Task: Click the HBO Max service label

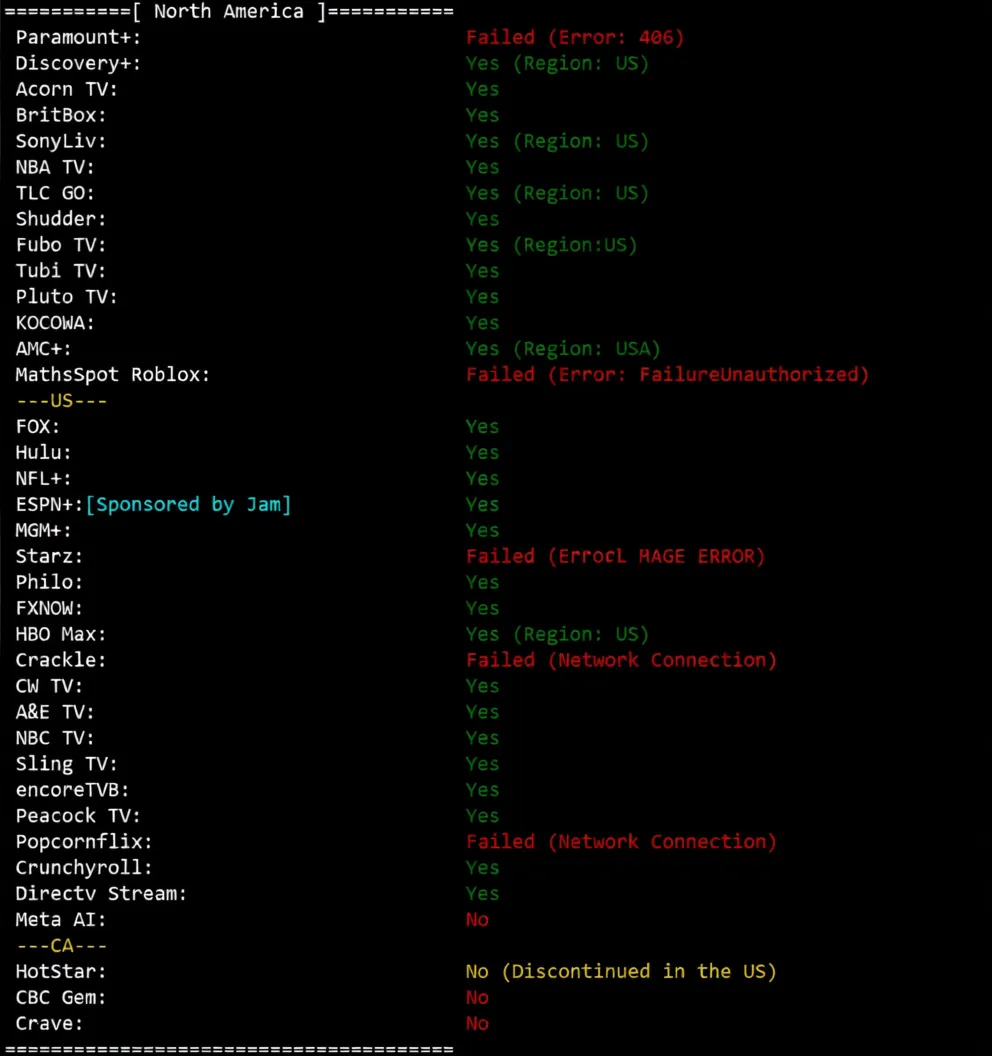Action: tap(61, 634)
